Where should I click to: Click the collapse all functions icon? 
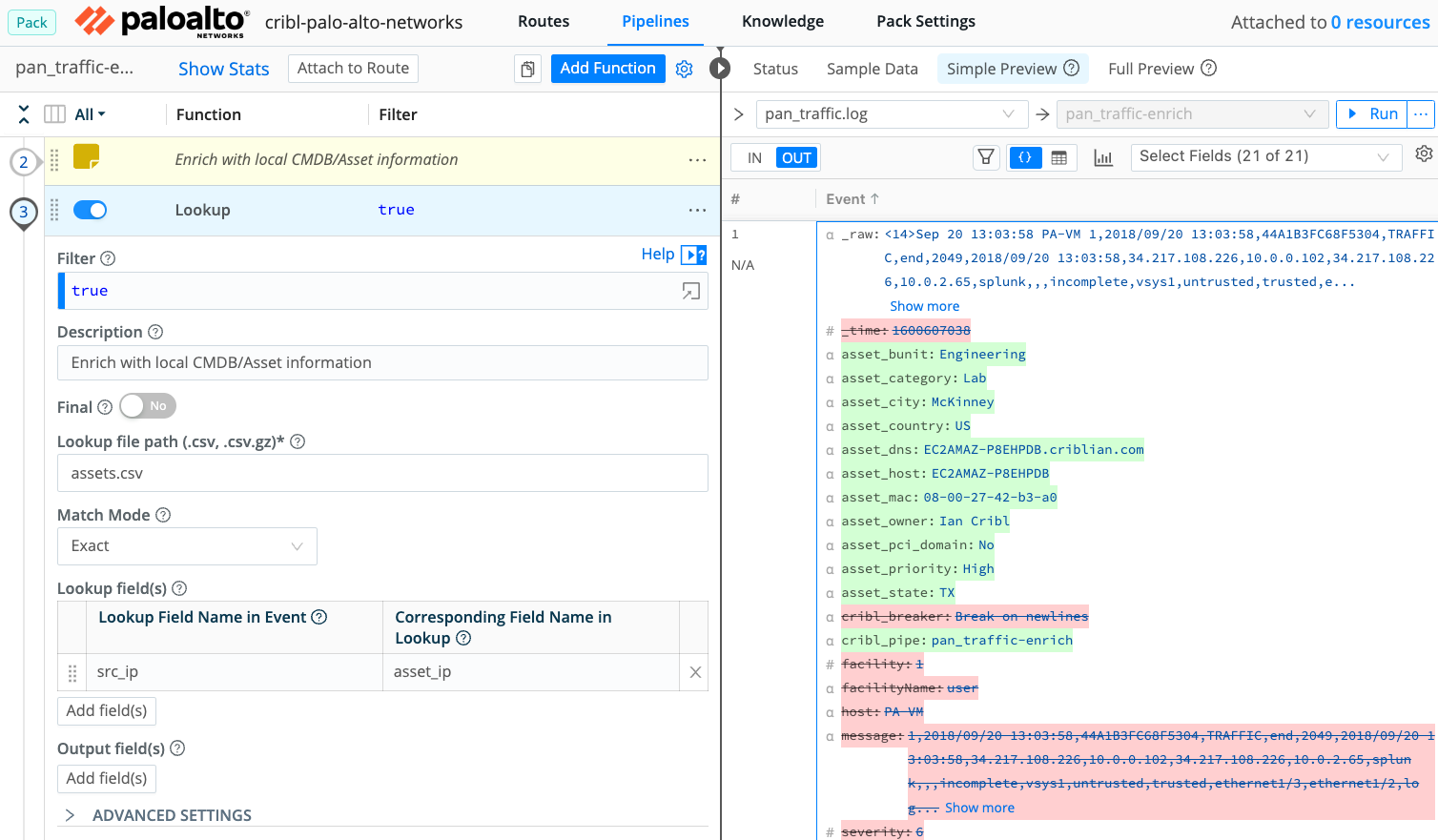(x=24, y=114)
